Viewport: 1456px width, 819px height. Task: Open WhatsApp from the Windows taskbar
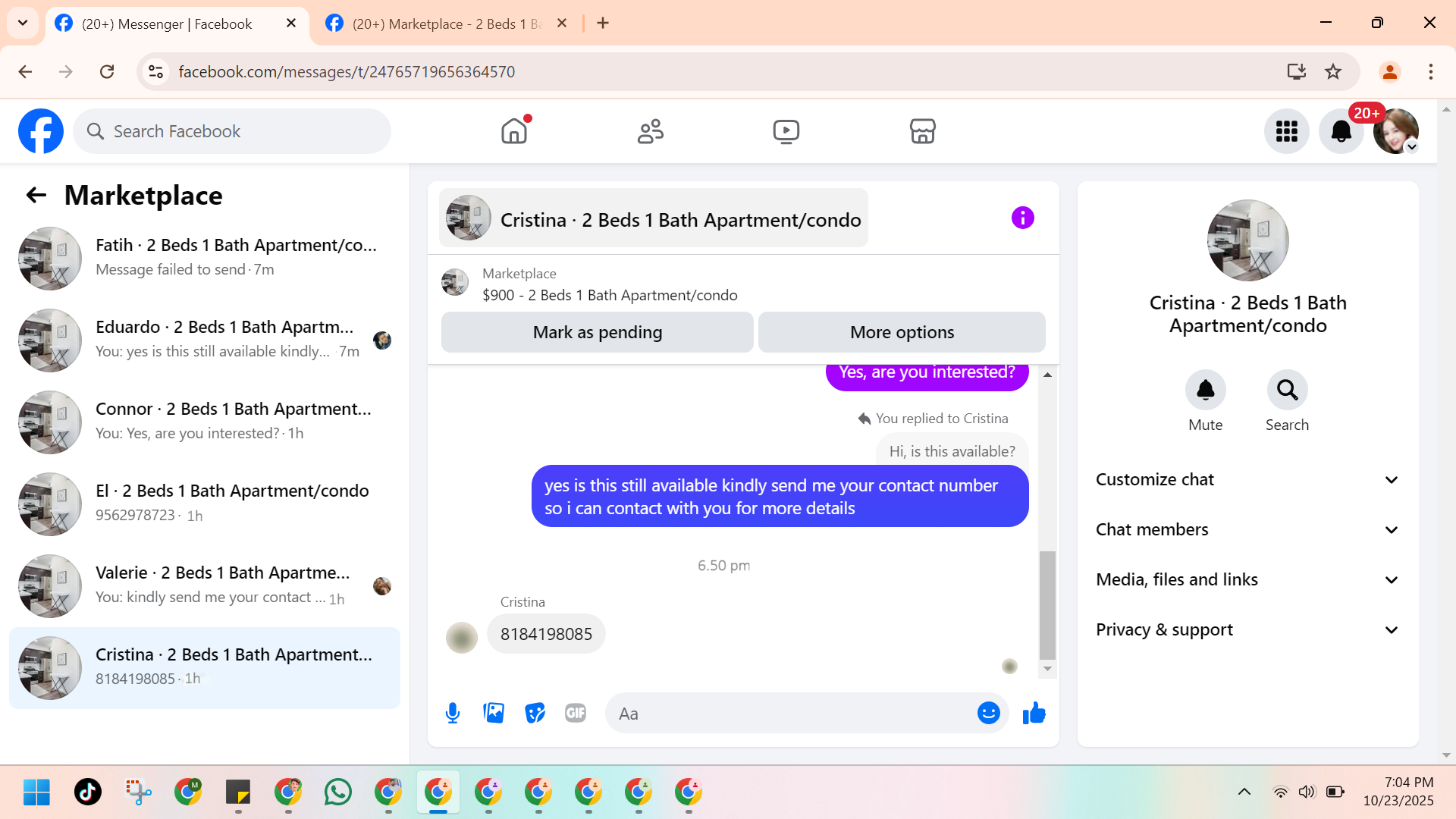tap(338, 792)
